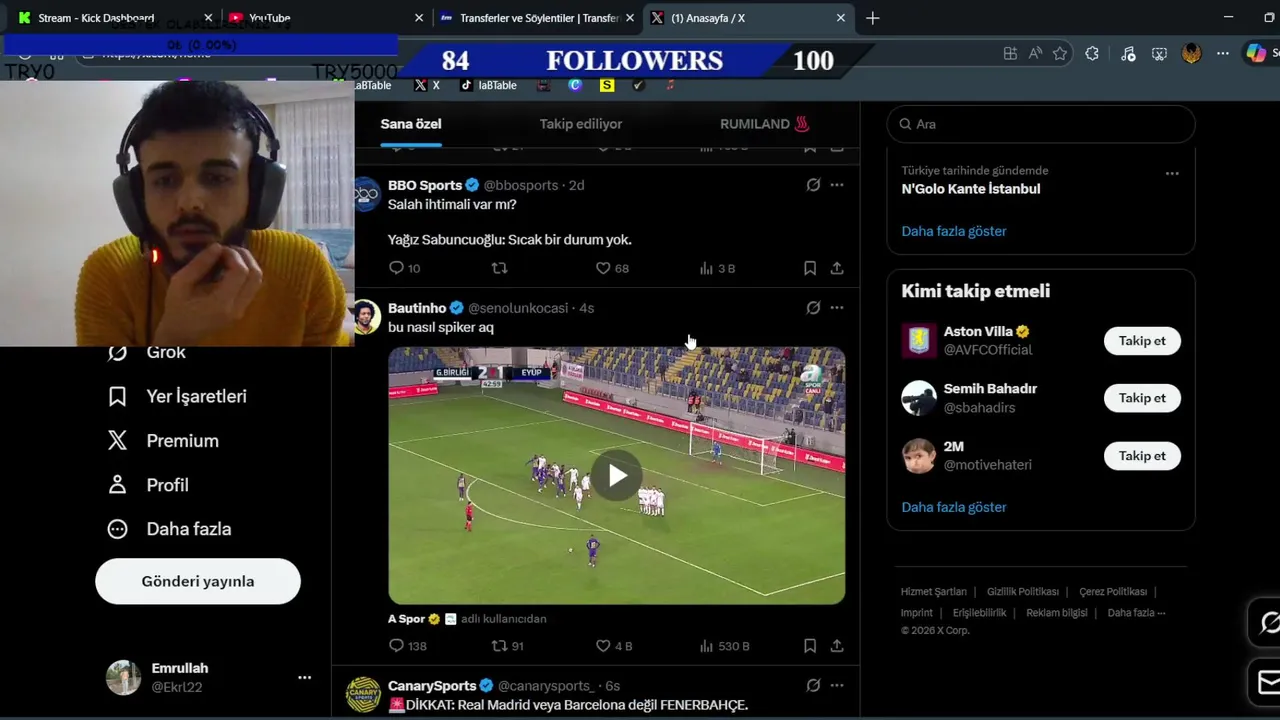1280x720 pixels.
Task: View analytics of BBO Sports post
Action: 717,268
